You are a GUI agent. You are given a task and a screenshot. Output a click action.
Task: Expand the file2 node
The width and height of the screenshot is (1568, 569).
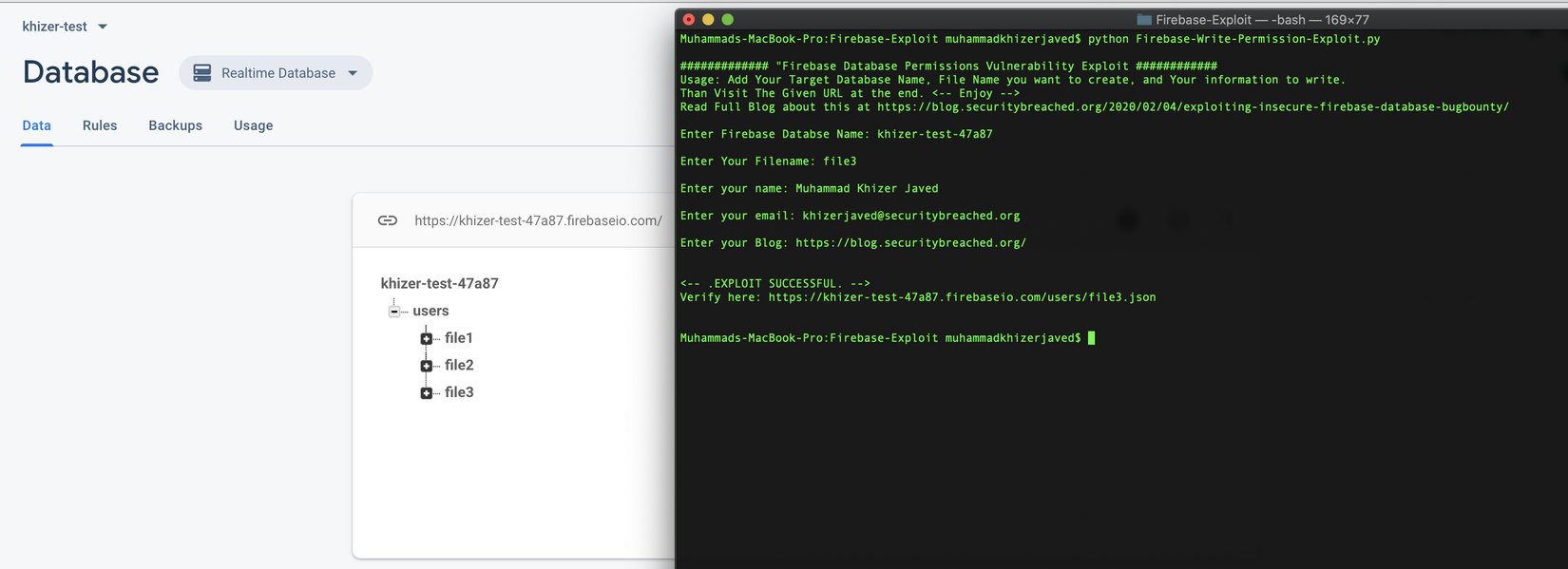(427, 366)
